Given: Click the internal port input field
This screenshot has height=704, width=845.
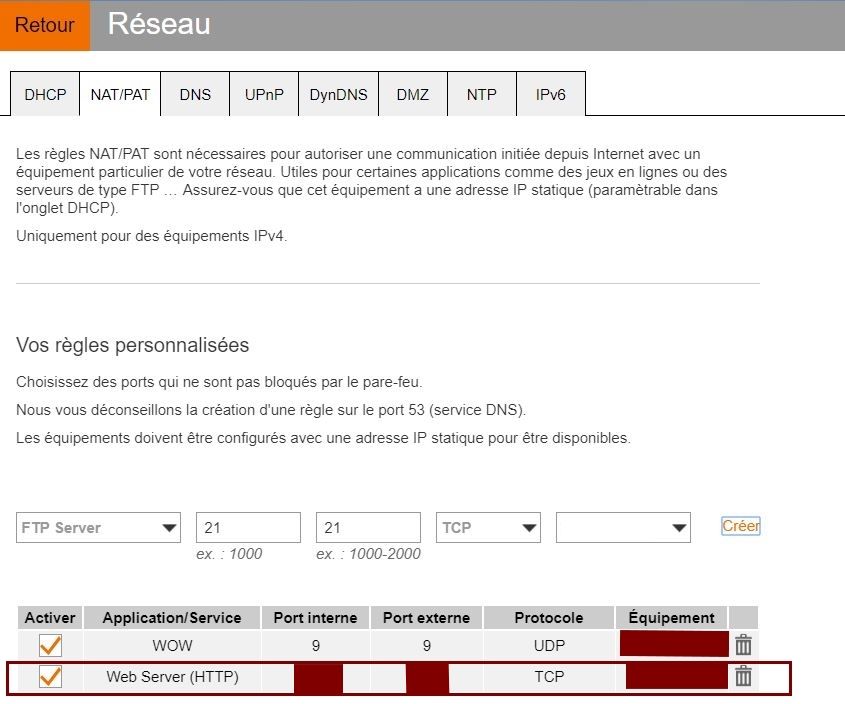Looking at the screenshot, I should click(x=248, y=528).
